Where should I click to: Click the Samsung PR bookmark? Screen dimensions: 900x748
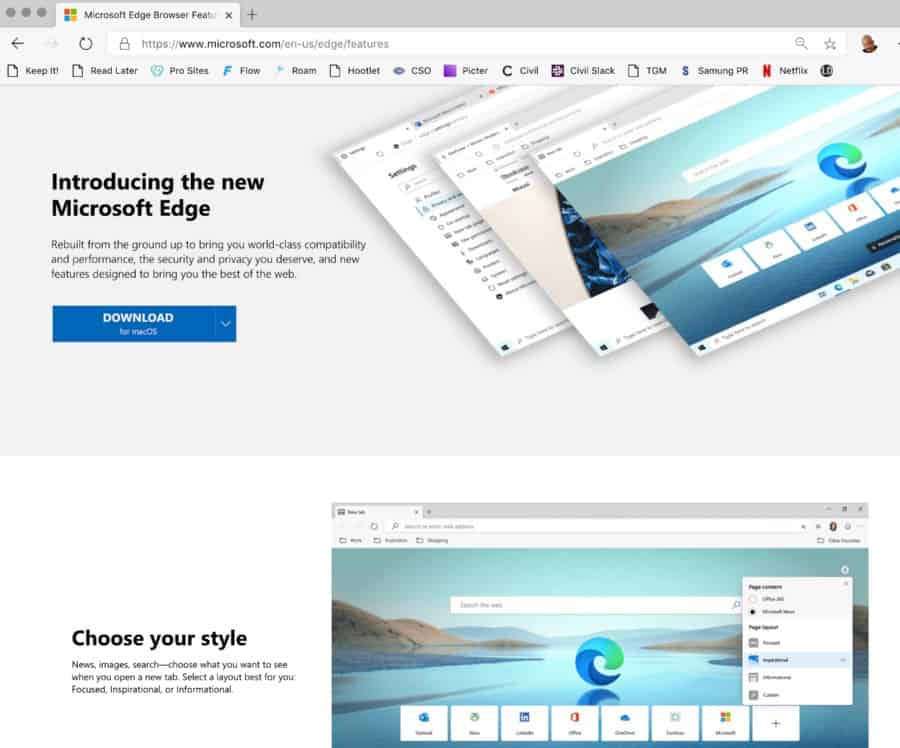pos(713,71)
